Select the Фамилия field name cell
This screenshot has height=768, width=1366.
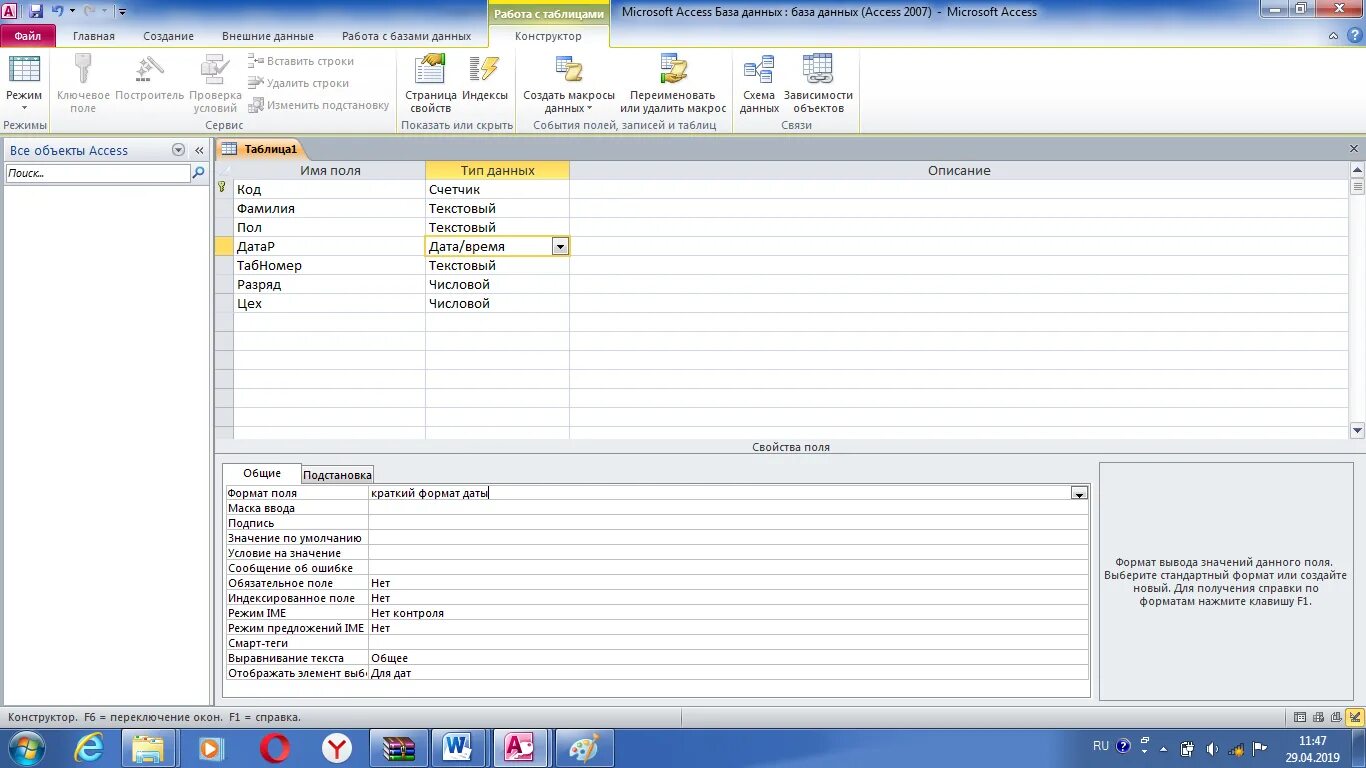coord(329,208)
